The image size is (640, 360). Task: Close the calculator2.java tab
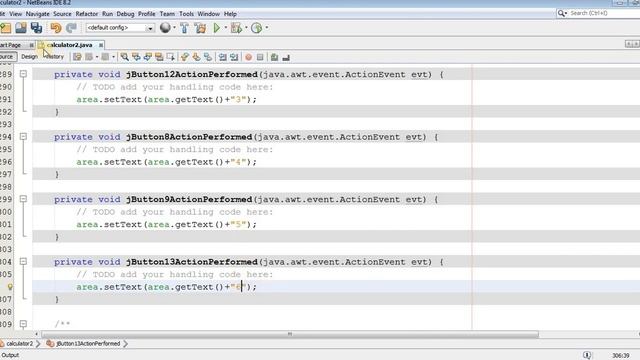pyautogui.click(x=101, y=45)
